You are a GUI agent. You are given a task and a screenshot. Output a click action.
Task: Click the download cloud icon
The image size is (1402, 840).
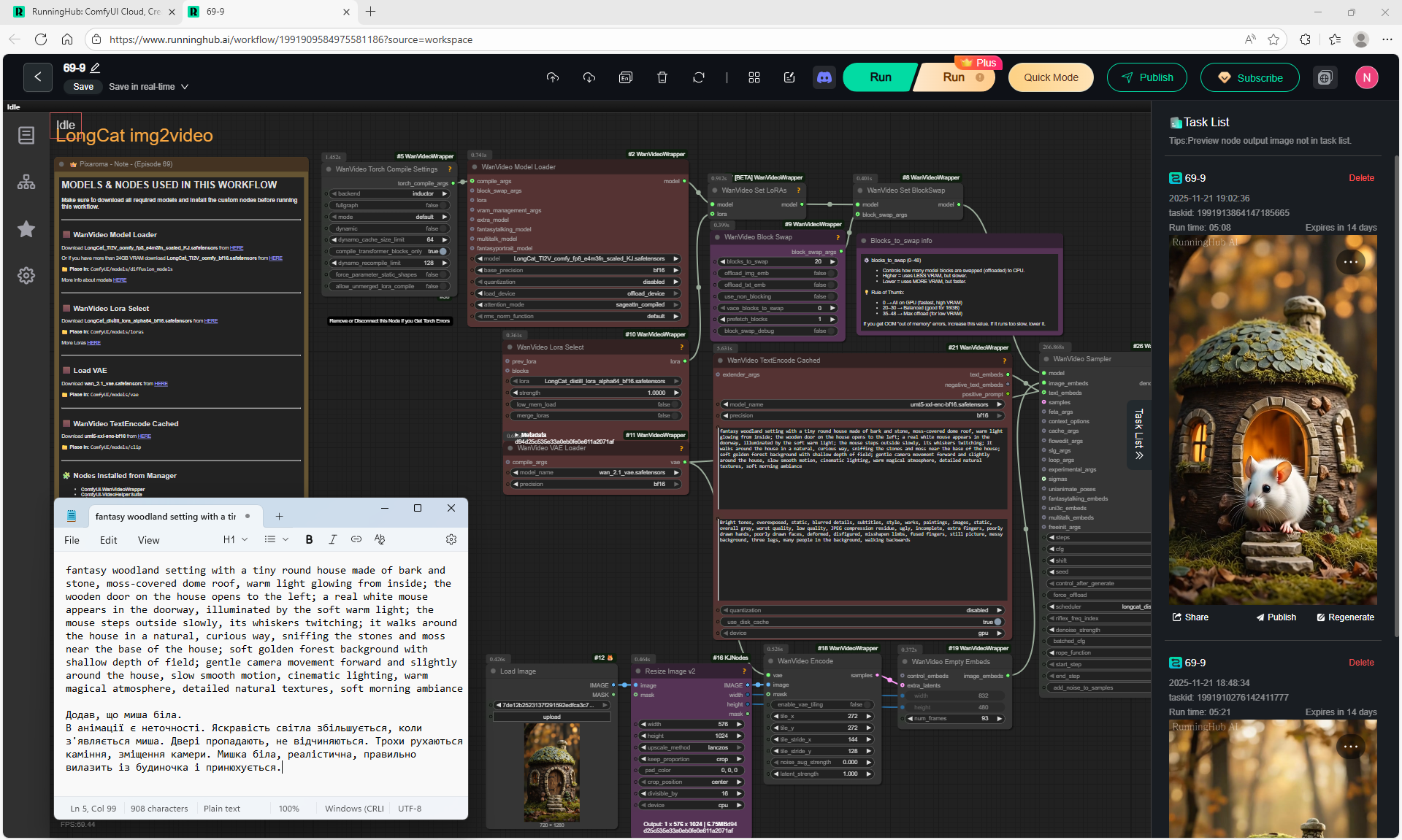click(589, 77)
